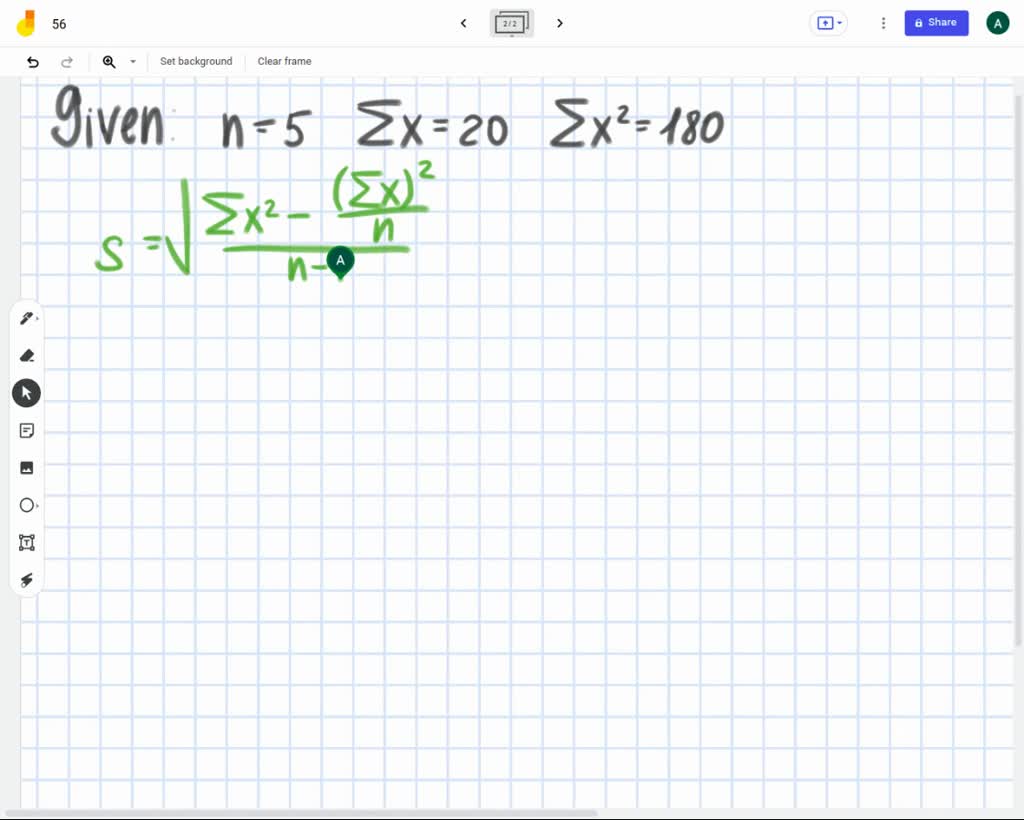Open the Set background menu
Image resolution: width=1024 pixels, height=820 pixels.
tap(195, 61)
